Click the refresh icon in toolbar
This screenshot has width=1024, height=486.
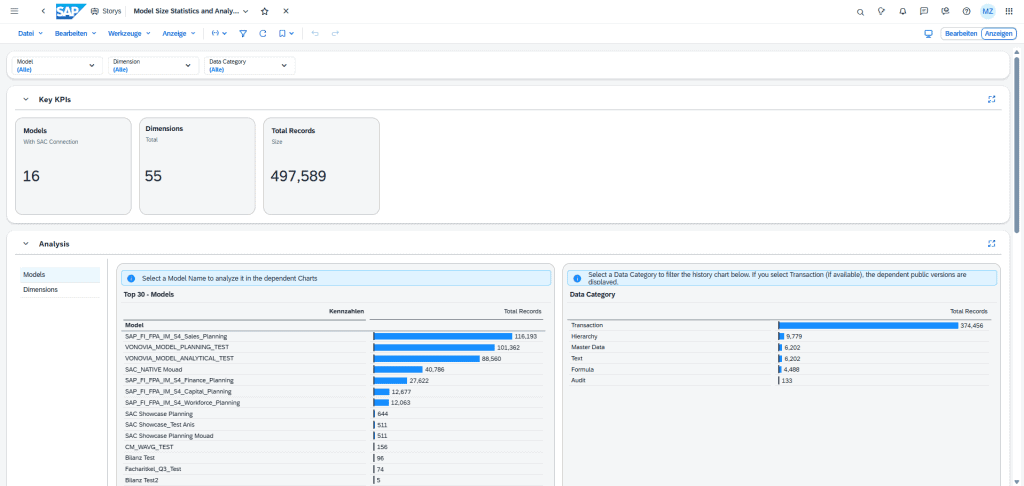click(x=262, y=33)
